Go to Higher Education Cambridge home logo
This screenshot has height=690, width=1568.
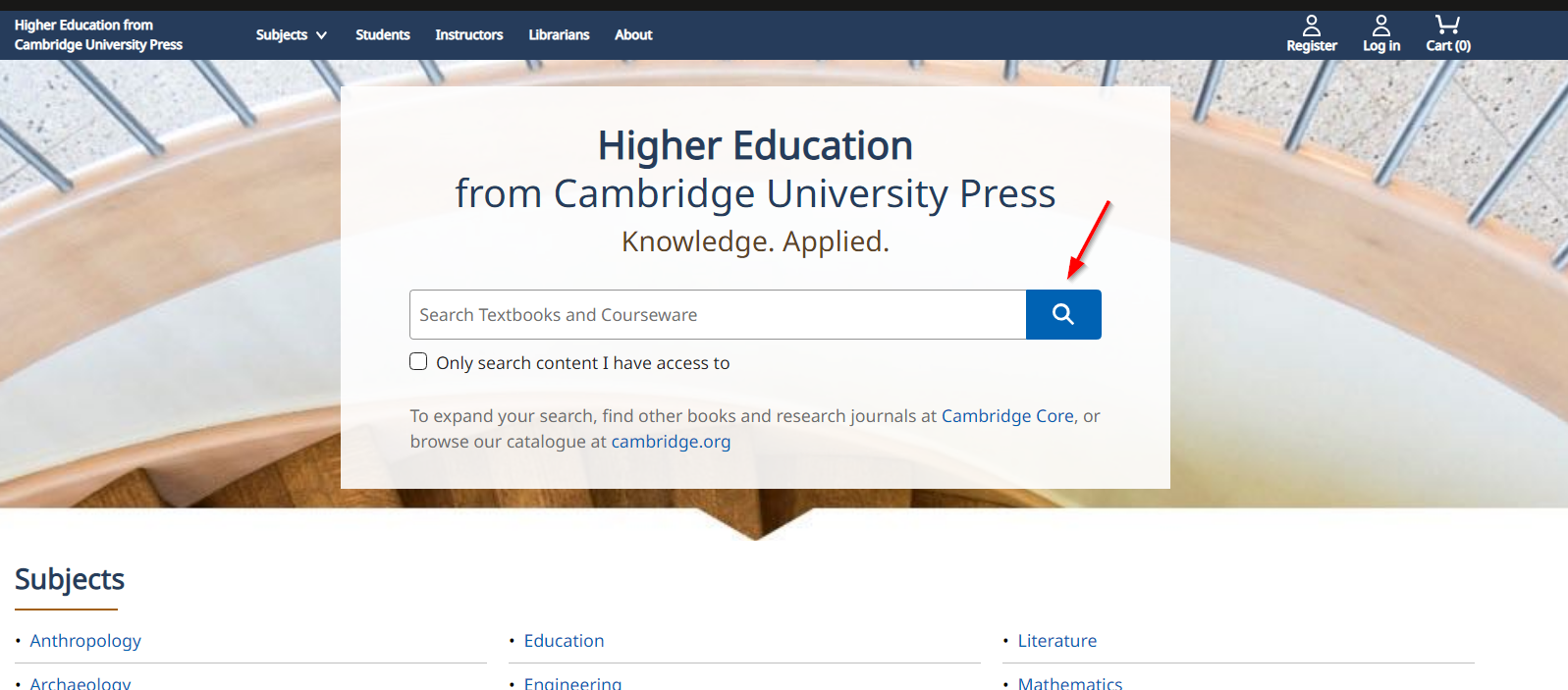click(x=98, y=34)
